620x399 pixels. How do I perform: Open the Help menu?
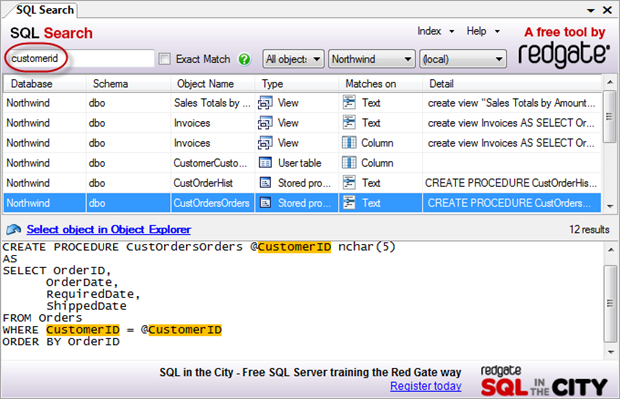[483, 31]
